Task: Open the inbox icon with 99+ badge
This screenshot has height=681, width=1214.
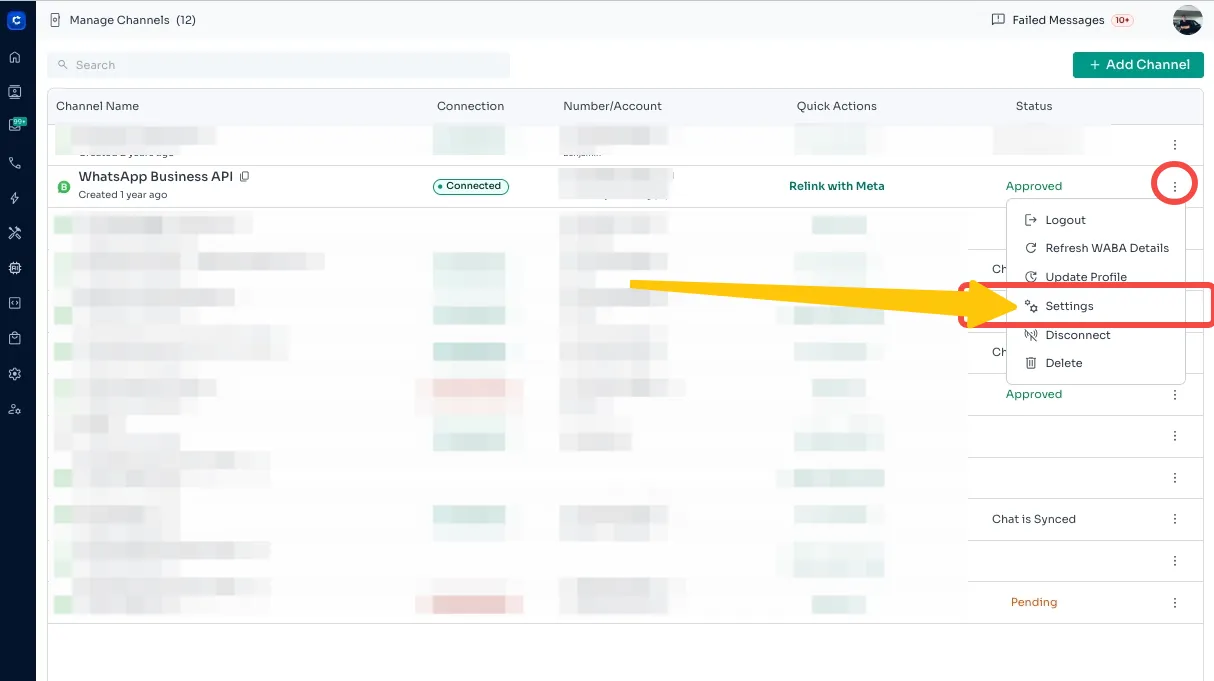Action: point(15,126)
